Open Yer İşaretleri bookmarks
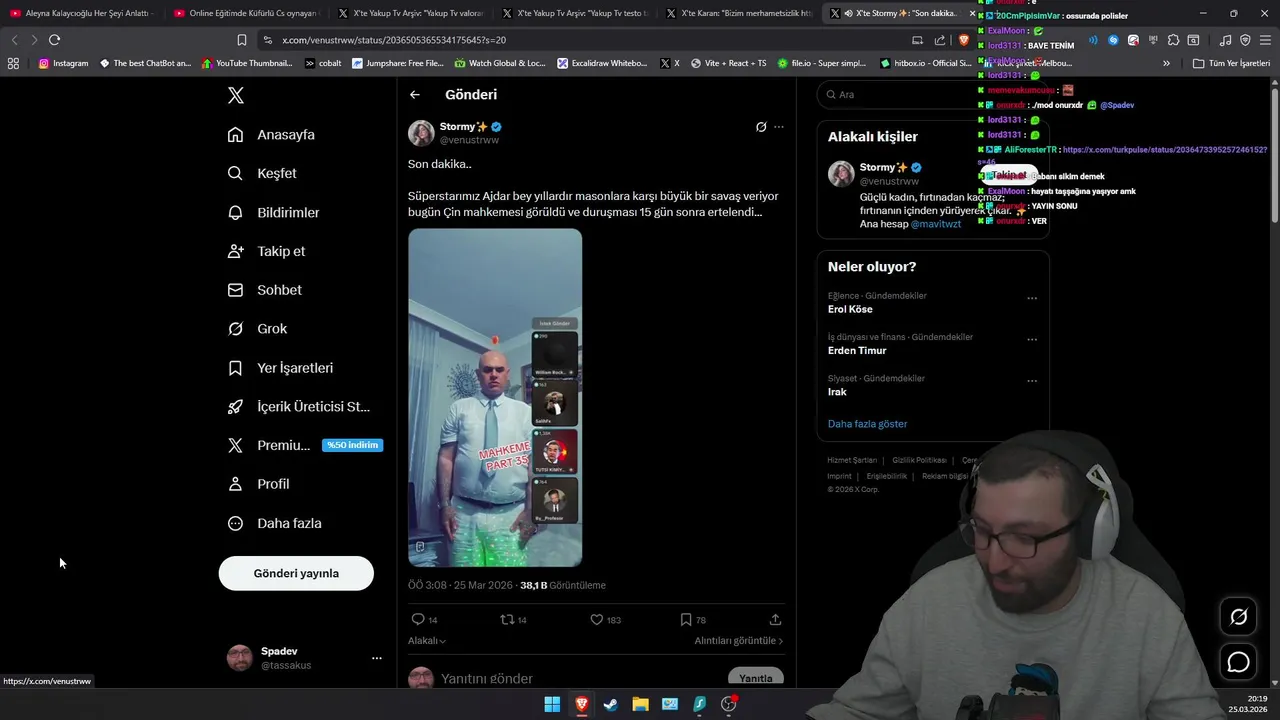Screen dimensions: 1280x720 [280, 367]
